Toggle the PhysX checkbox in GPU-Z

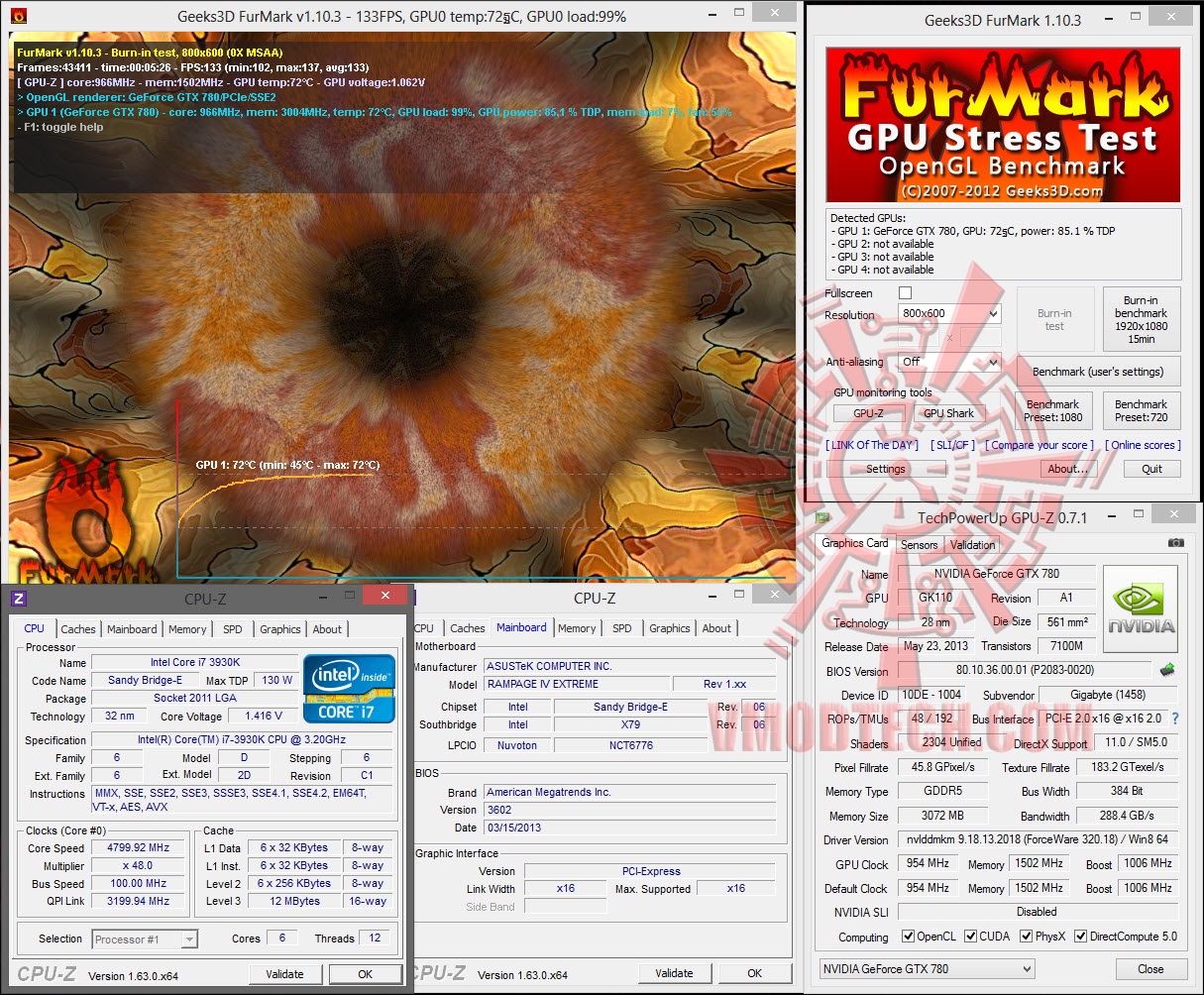coord(1026,937)
